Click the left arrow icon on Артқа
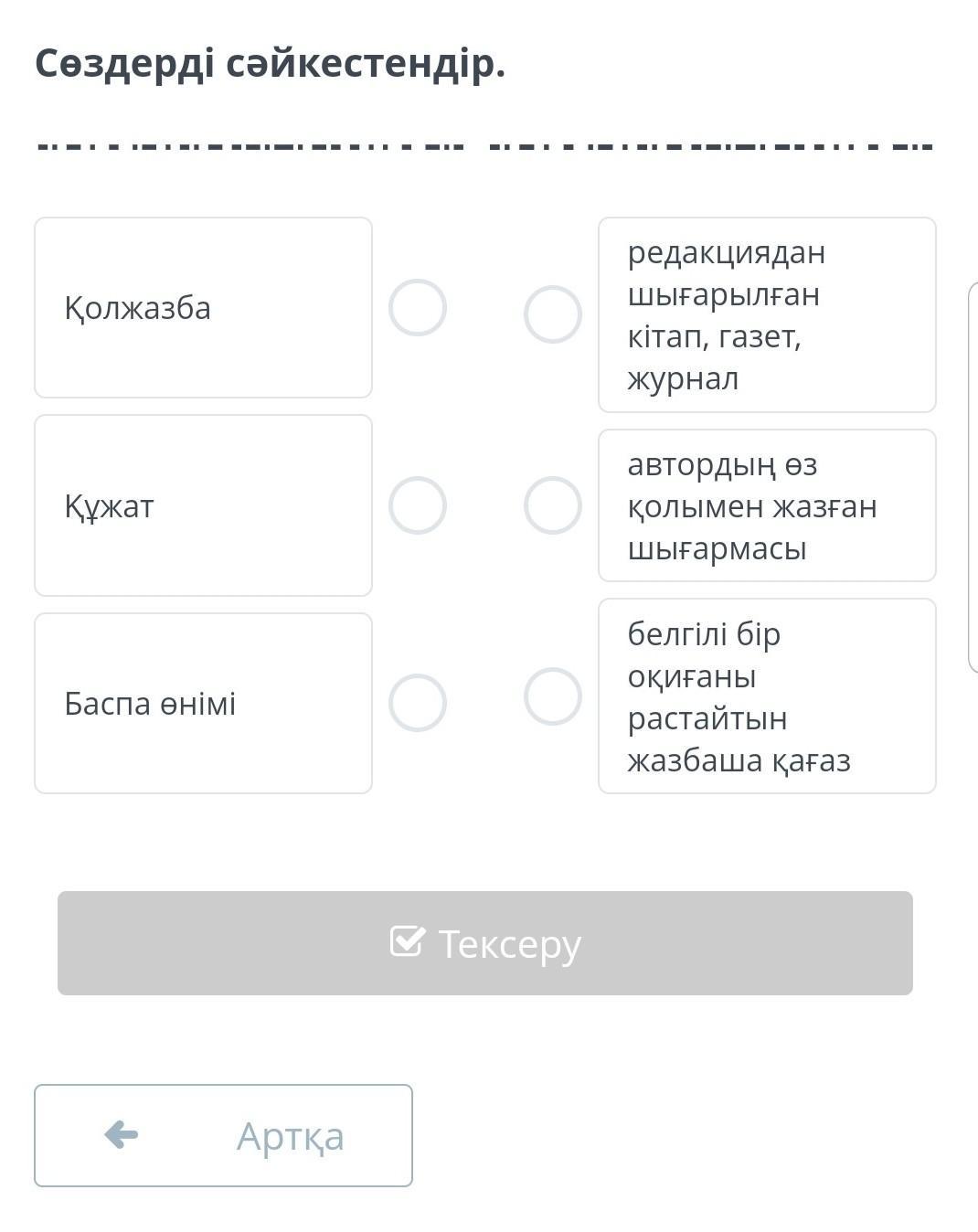978x1232 pixels. pyautogui.click(x=122, y=1135)
